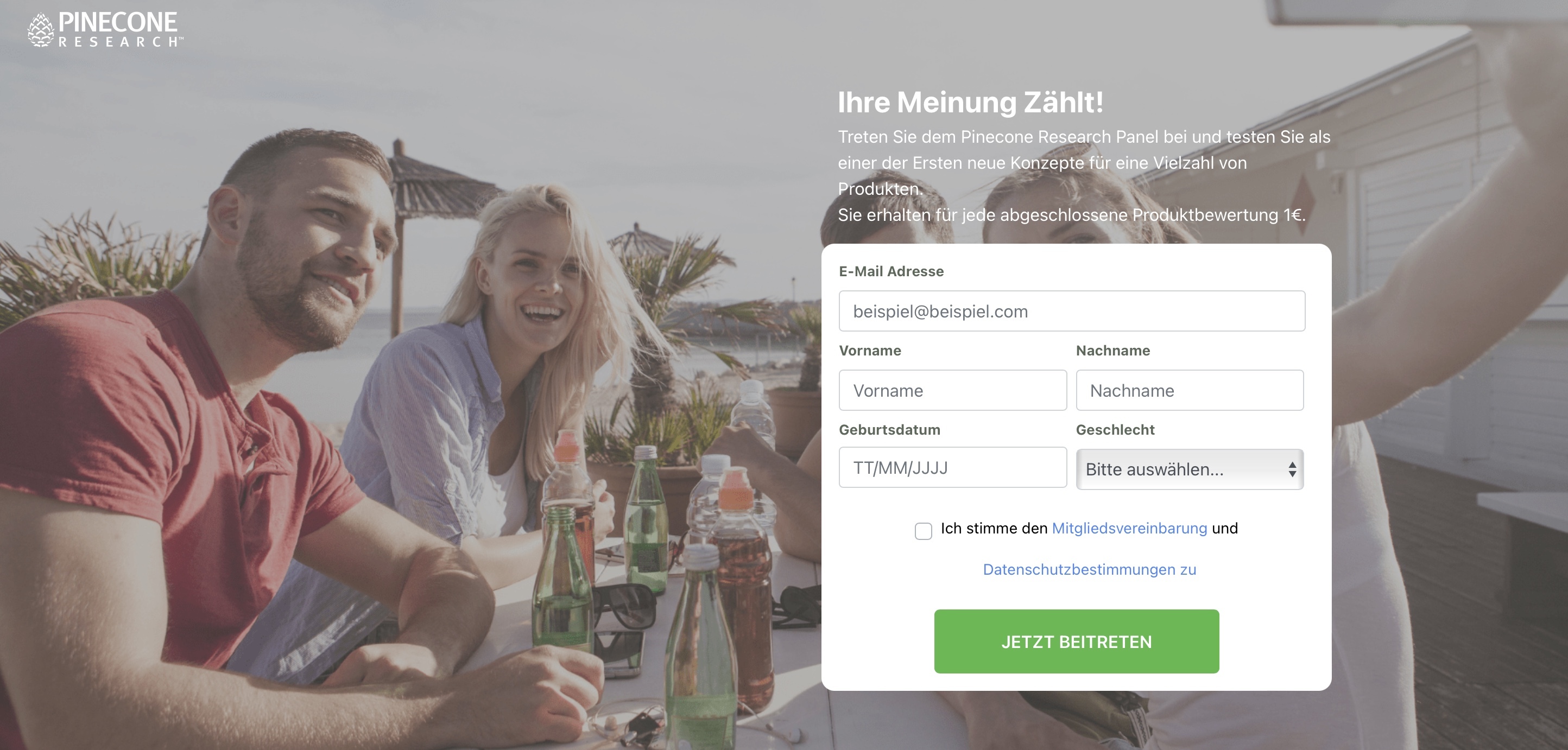Open the Geschlecht 'Bitte auswählen...' dropdown

[1190, 469]
